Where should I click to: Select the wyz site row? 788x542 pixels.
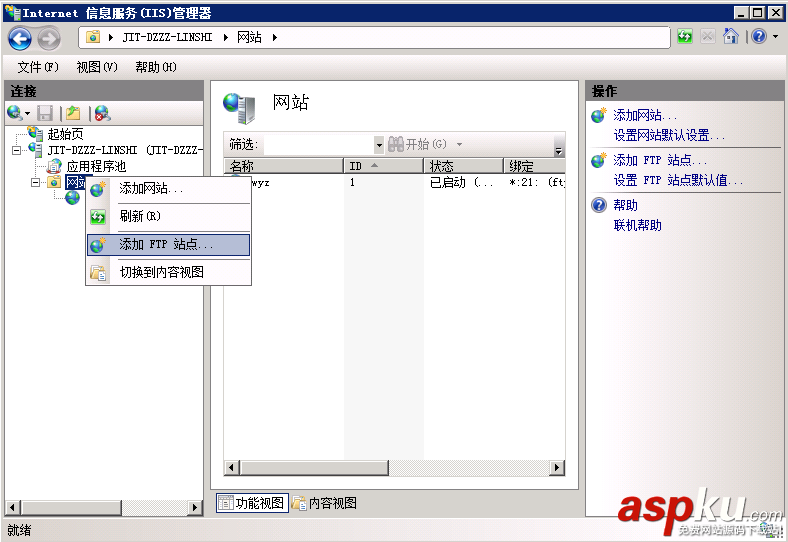coord(395,183)
